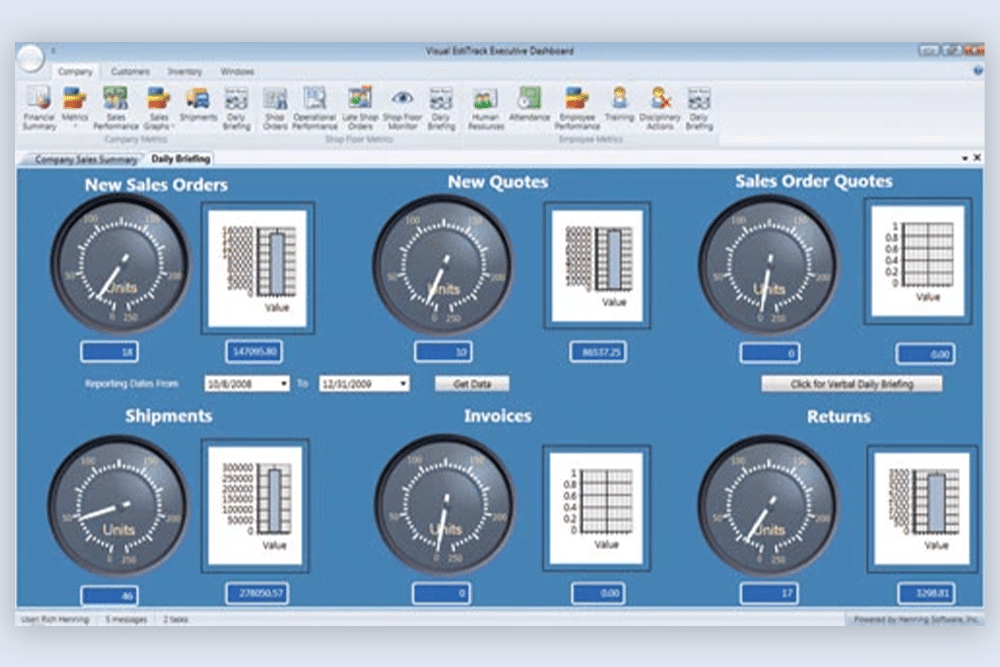Expand the Sales Graphs dropdown arrow
The image size is (1000, 667).
[173, 126]
